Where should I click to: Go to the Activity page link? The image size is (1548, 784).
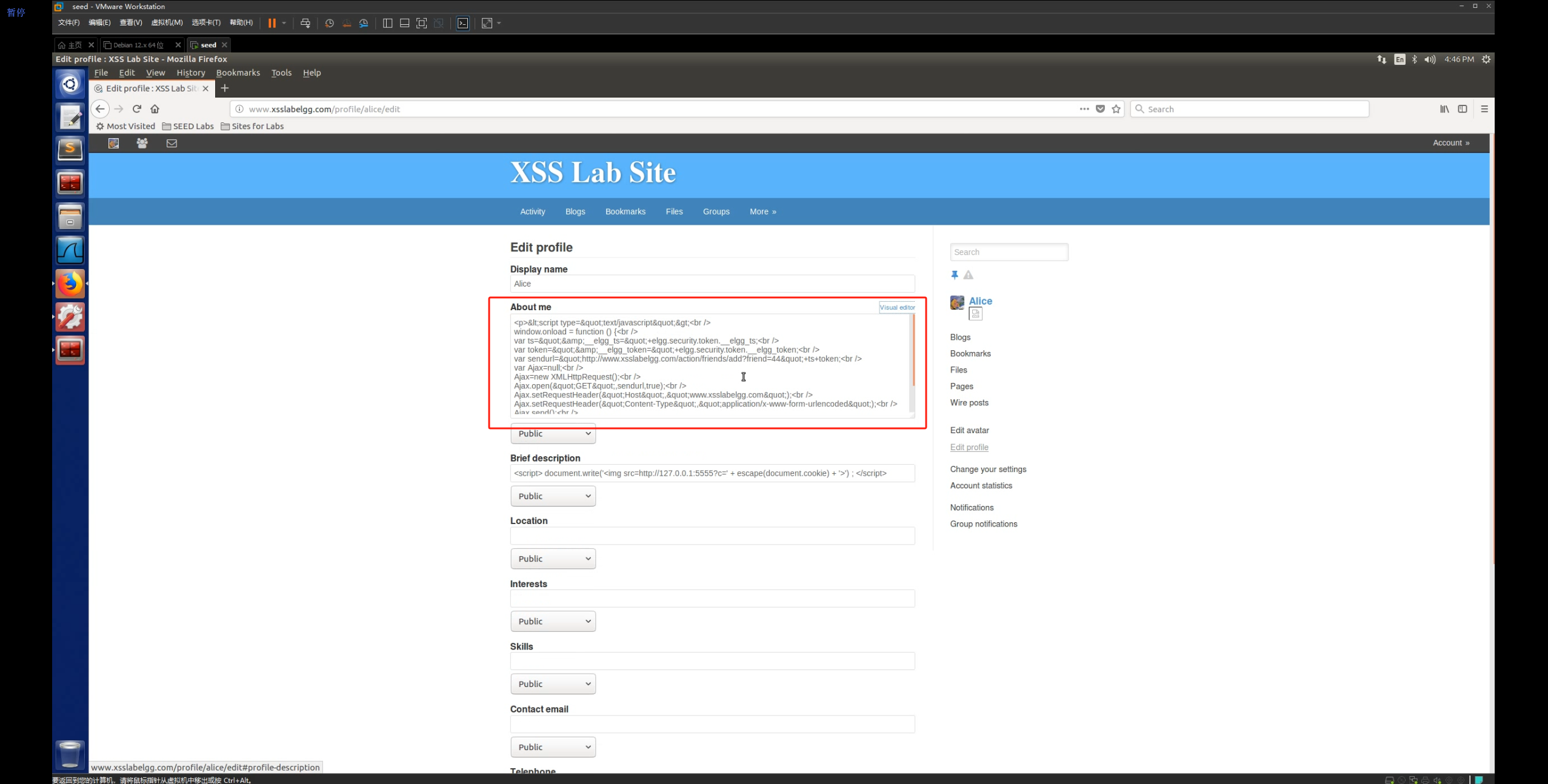[532, 211]
